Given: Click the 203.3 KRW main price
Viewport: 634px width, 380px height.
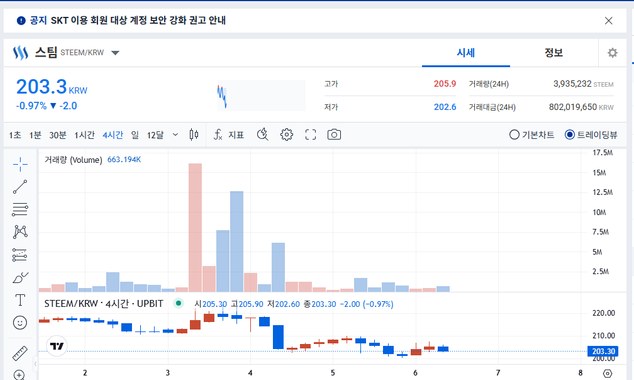Looking at the screenshot, I should coord(51,87).
